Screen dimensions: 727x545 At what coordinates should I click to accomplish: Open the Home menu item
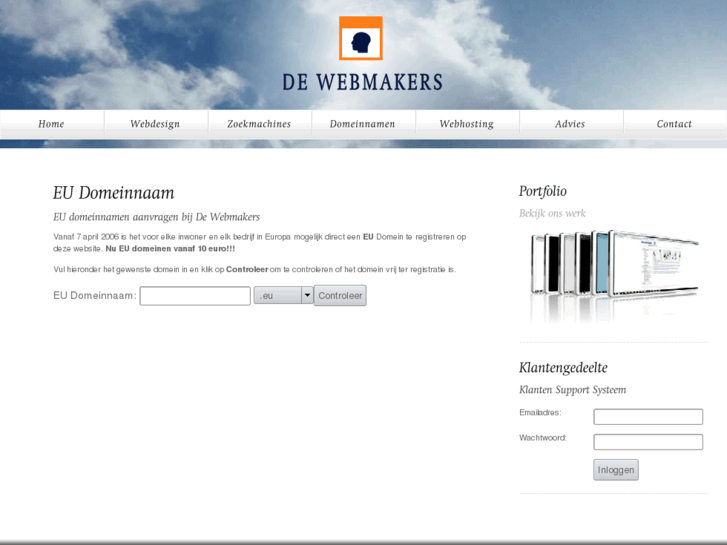pyautogui.click(x=51, y=124)
